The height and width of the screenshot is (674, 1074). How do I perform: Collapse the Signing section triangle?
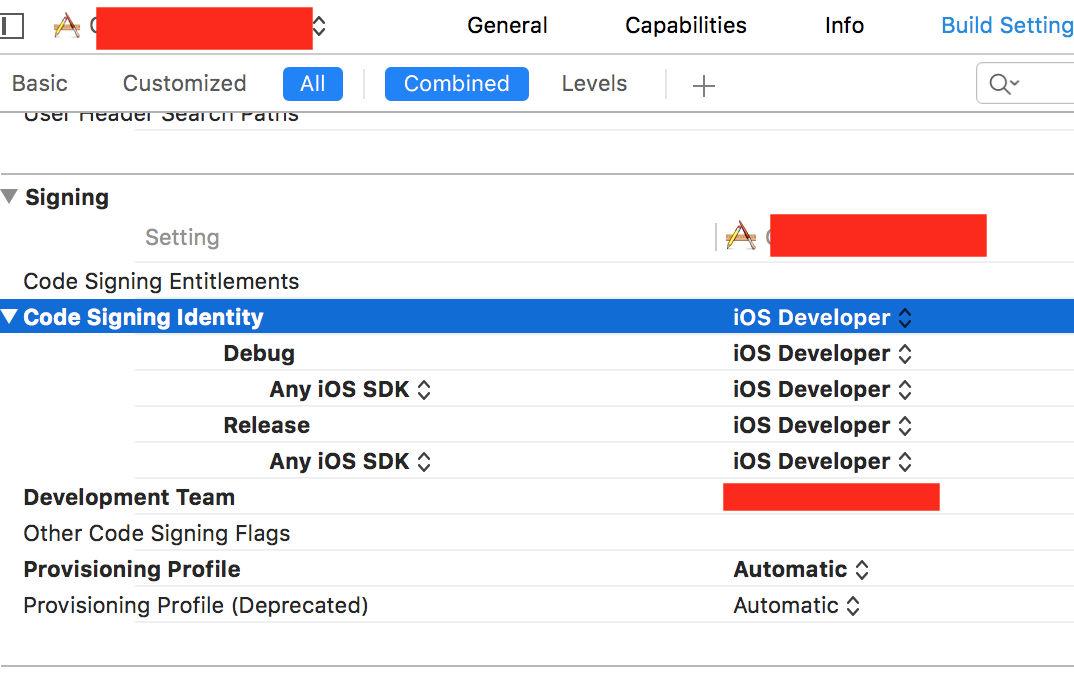pyautogui.click(x=10, y=197)
